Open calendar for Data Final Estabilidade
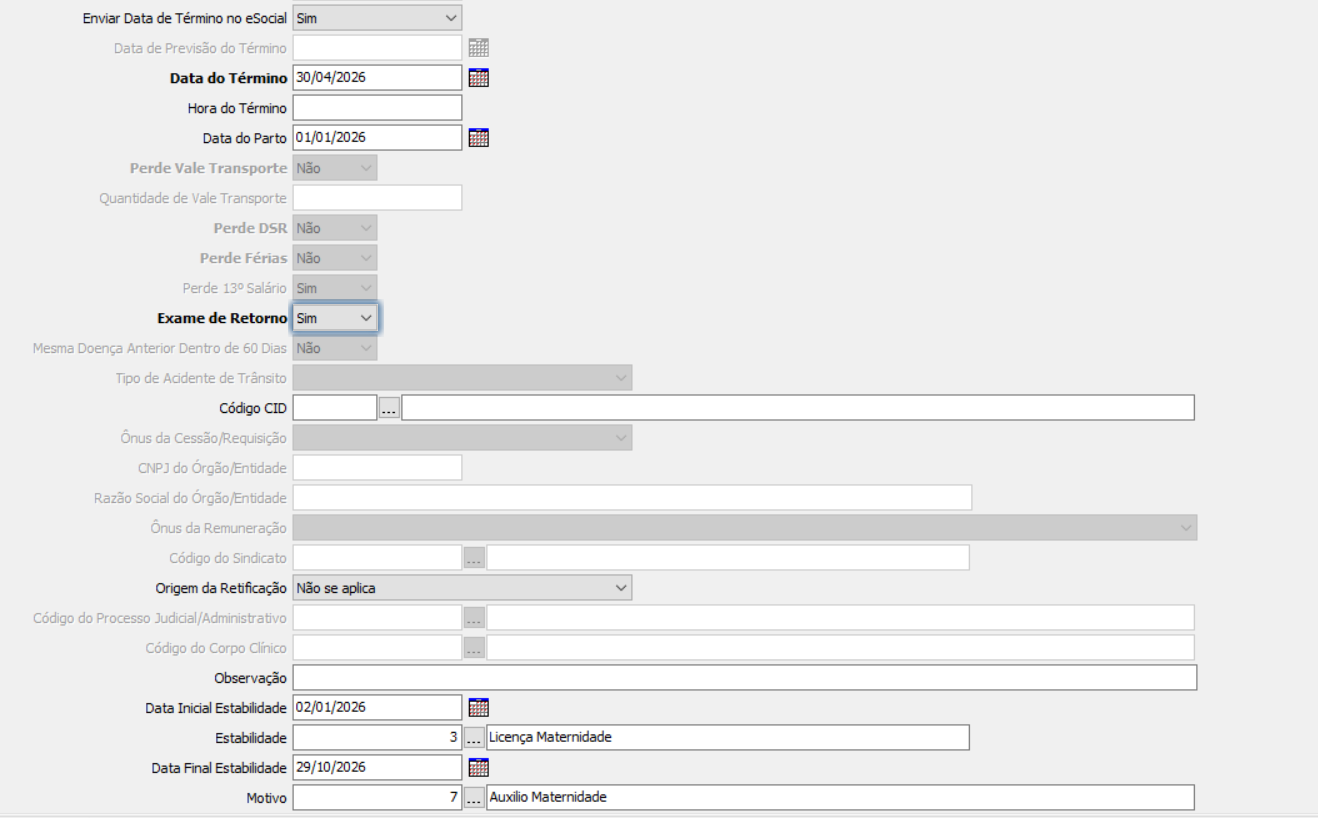This screenshot has width=1318, height=818. point(479,768)
